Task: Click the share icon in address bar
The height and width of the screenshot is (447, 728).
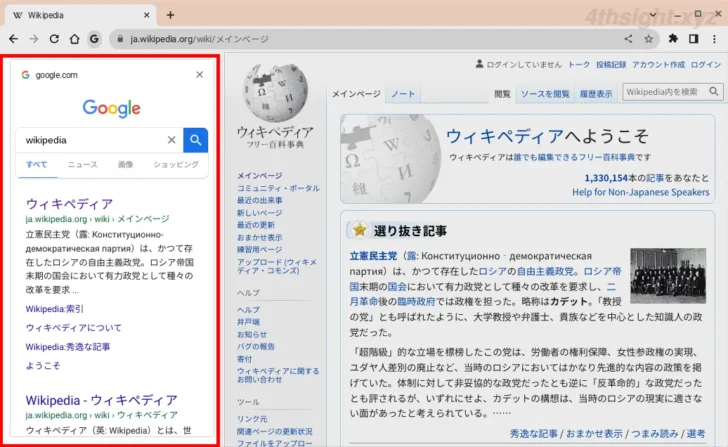Action: point(628,39)
